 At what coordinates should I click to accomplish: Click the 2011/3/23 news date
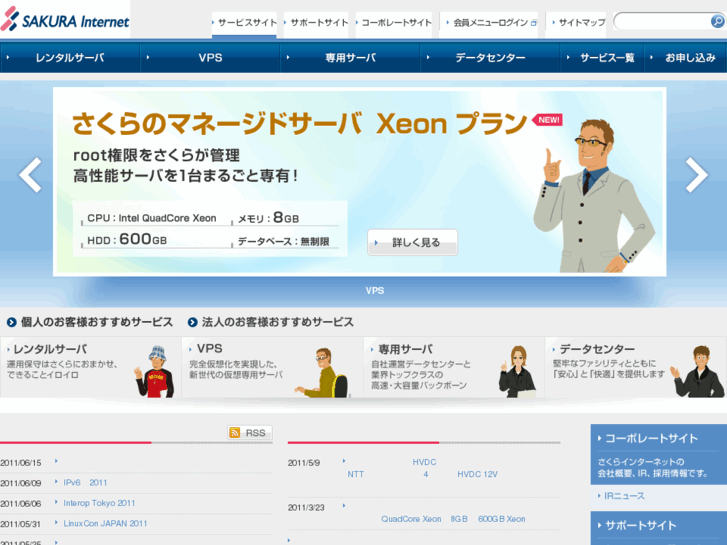306,507
